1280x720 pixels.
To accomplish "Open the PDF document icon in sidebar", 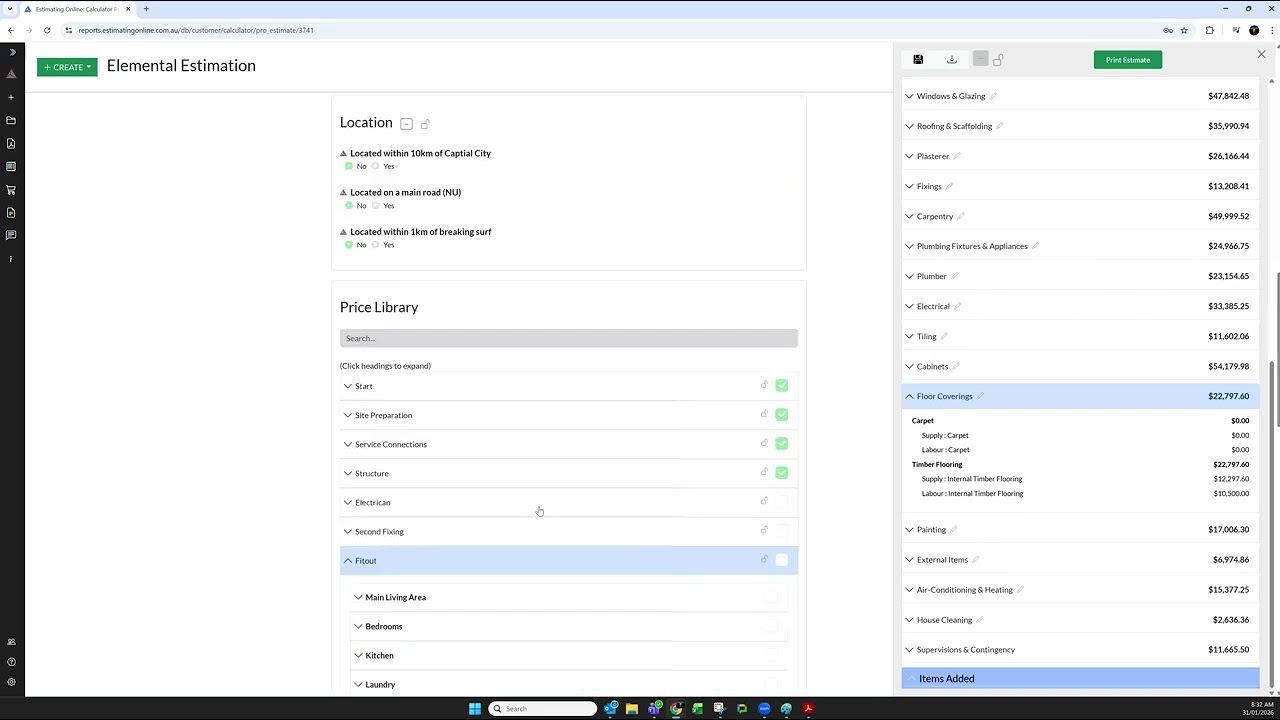I will tap(11, 143).
